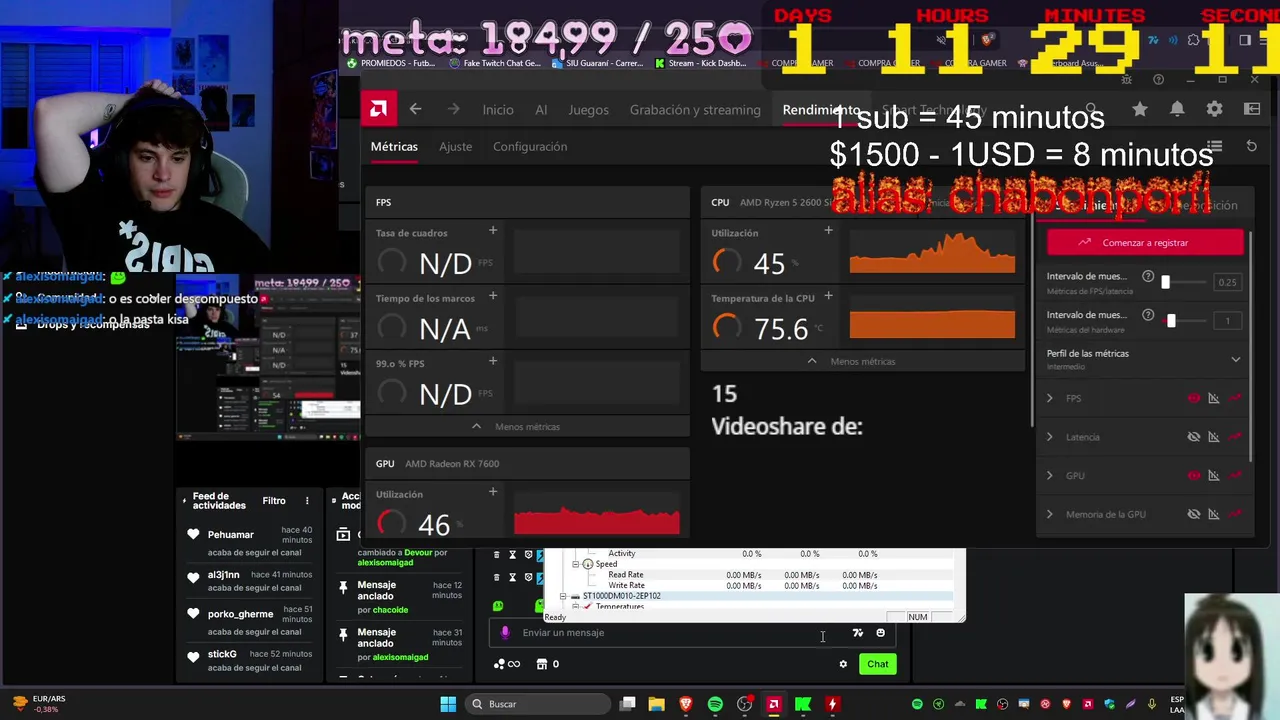Viewport: 1280px width, 720px height.
Task: Collapse the Speed tree node in the monitor window
Action: [x=576, y=564]
